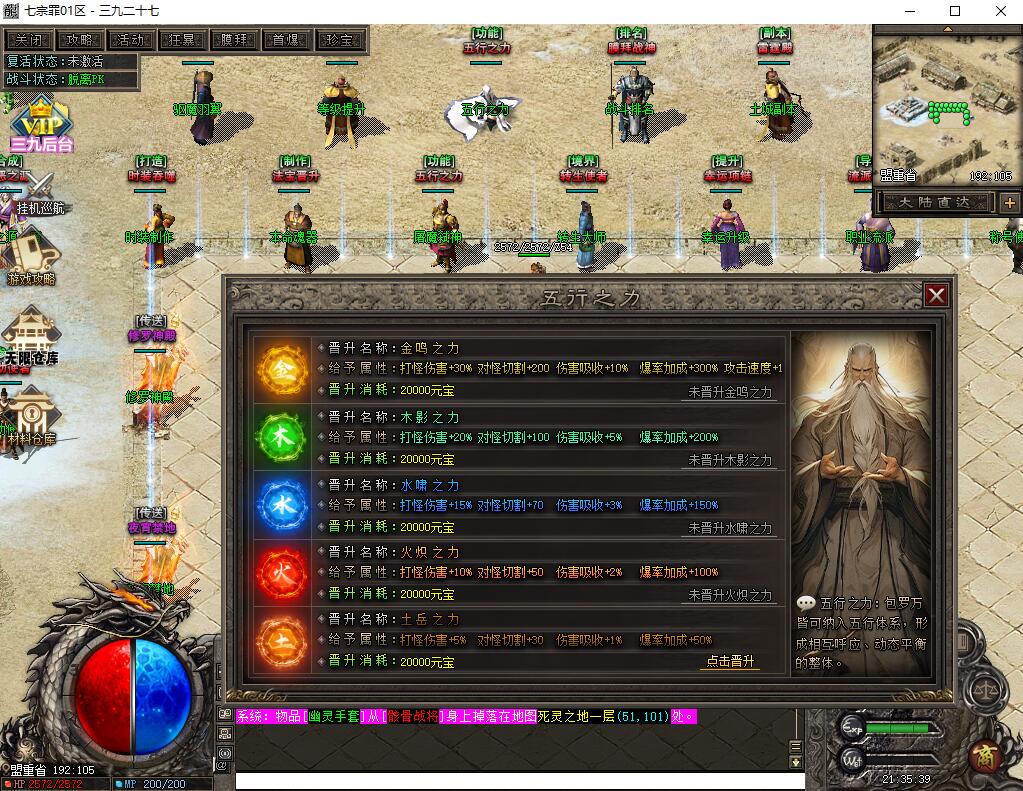This screenshot has width=1023, height=791.
Task: Open the 珍宝 treasure menu button
Action: [339, 40]
